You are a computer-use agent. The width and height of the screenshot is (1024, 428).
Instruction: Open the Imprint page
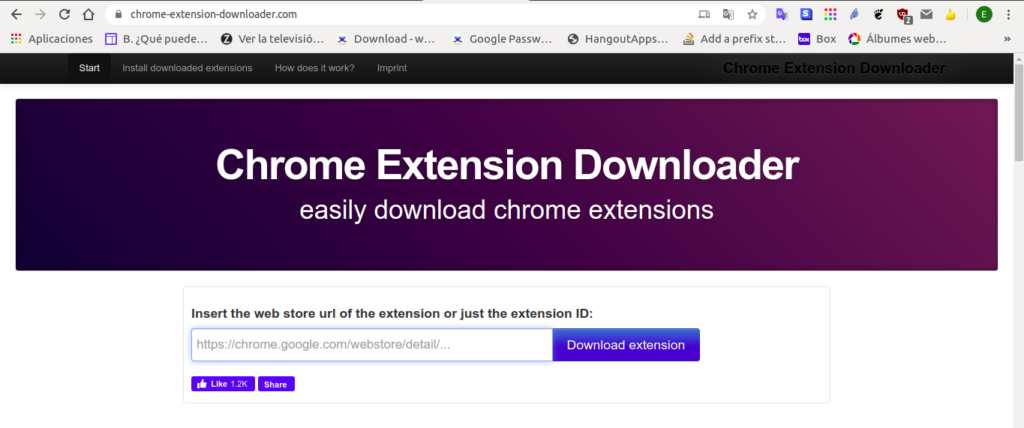tap(392, 68)
